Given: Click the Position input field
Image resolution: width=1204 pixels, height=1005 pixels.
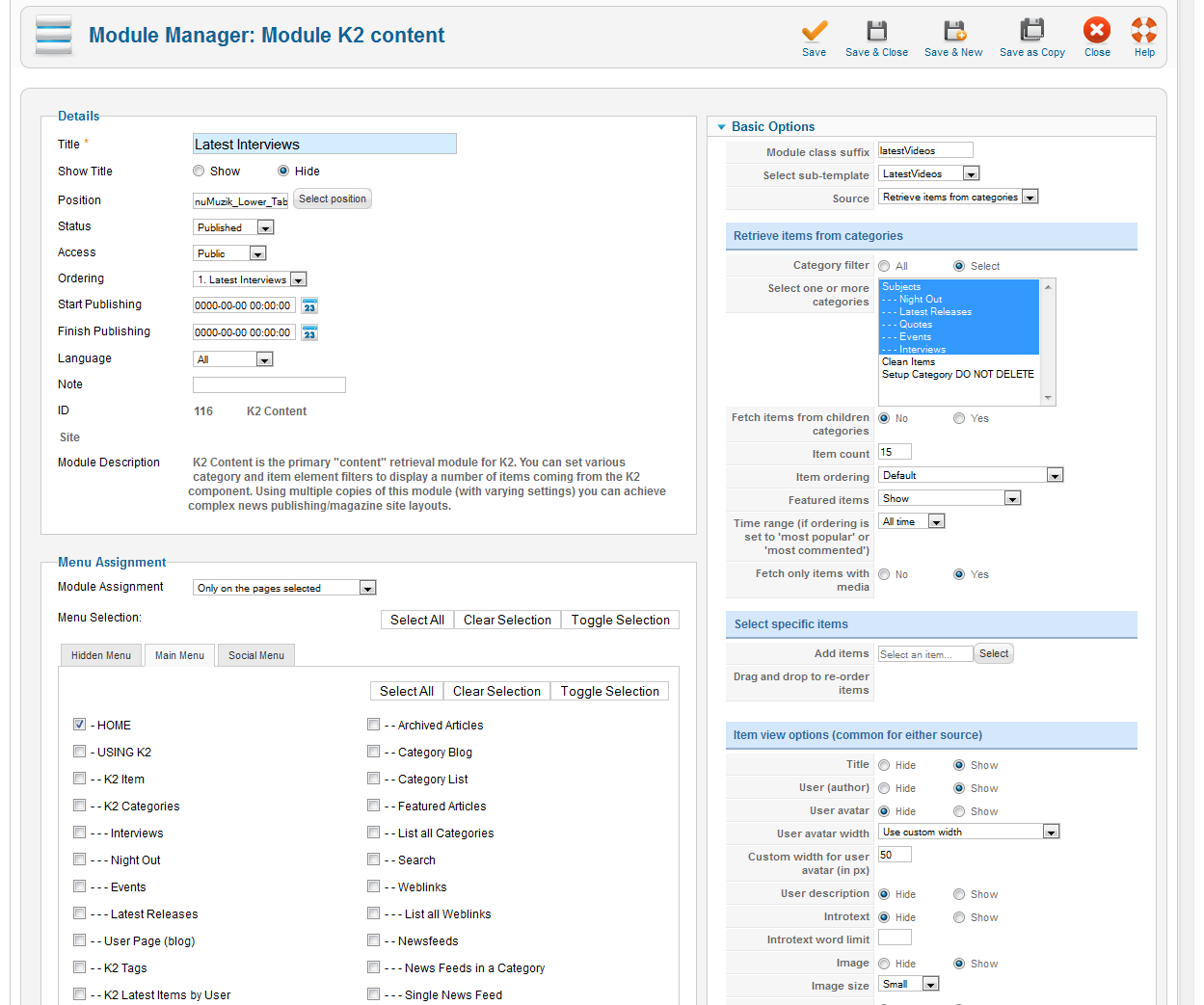Looking at the screenshot, I should point(241,200).
